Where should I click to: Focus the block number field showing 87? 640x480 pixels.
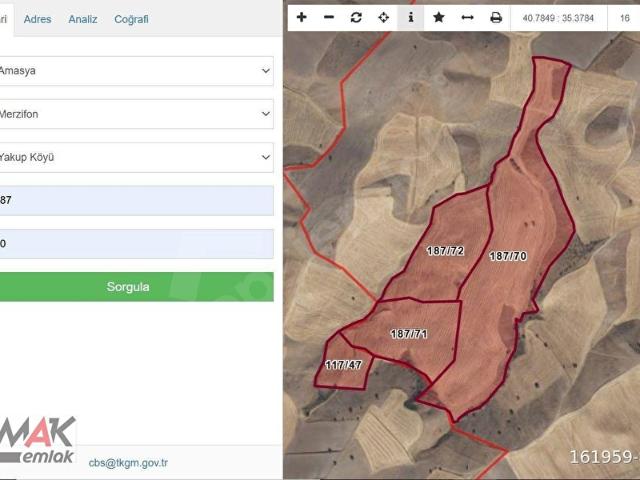pyautogui.click(x=136, y=200)
